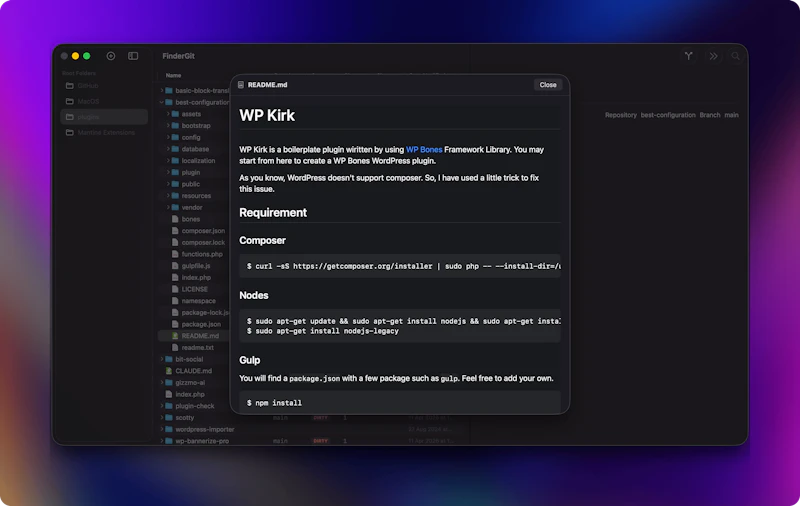Expand the wp-bannerize-pro folder chevron
The image size is (800, 506).
click(x=162, y=441)
